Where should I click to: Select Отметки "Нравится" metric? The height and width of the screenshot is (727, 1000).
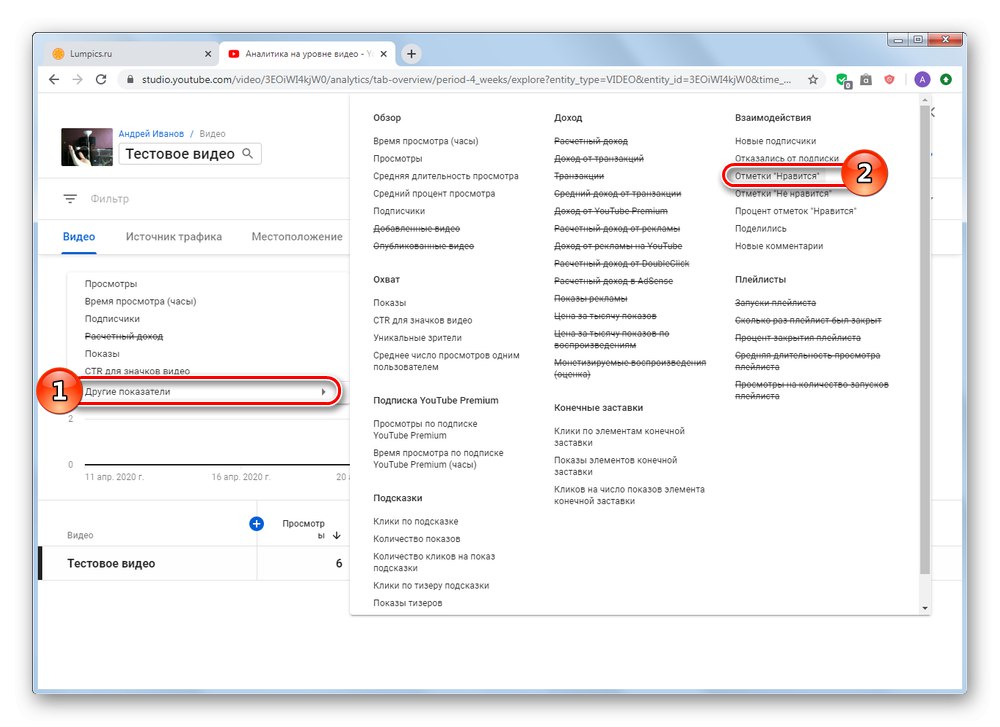pos(777,176)
